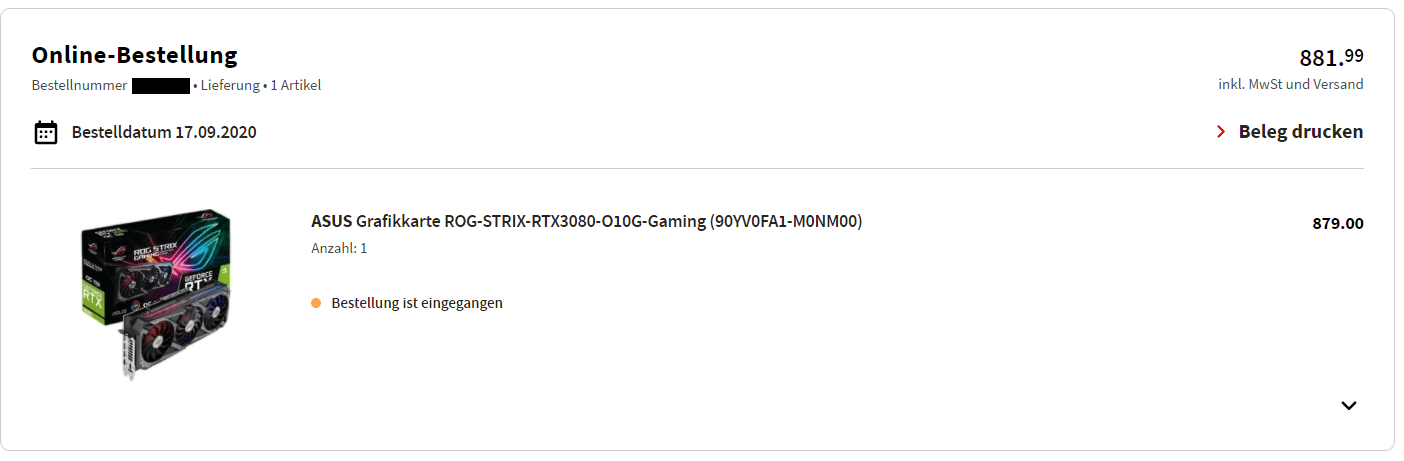Viewport: 1404px width, 461px height.
Task: Click the green GeForce RTX stripe on the box
Action: coord(92,290)
